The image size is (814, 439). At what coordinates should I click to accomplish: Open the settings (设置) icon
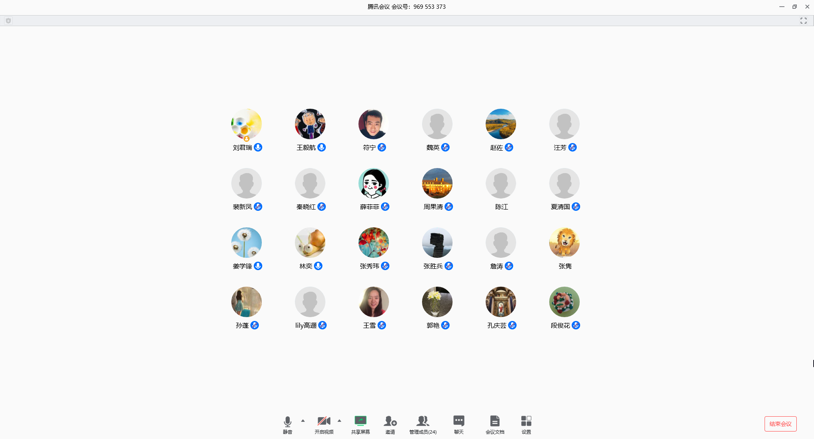tap(526, 424)
